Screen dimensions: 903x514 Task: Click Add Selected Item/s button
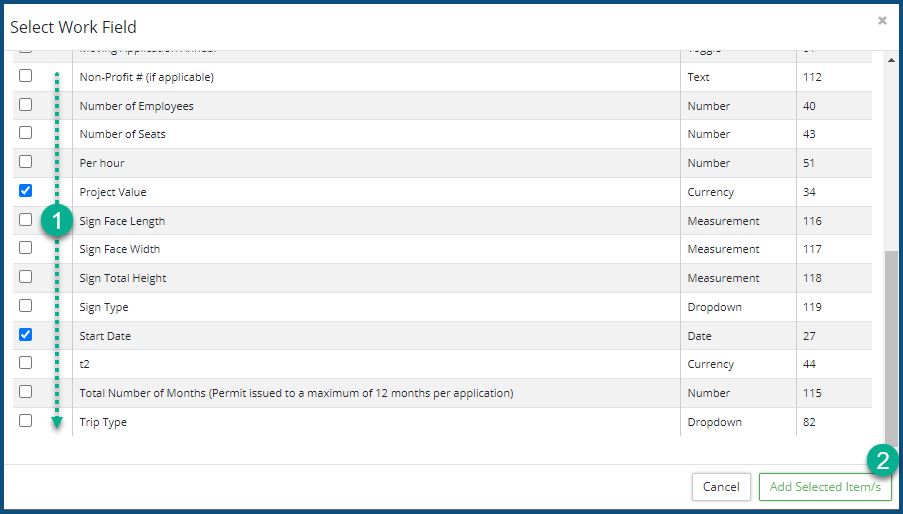tap(824, 487)
